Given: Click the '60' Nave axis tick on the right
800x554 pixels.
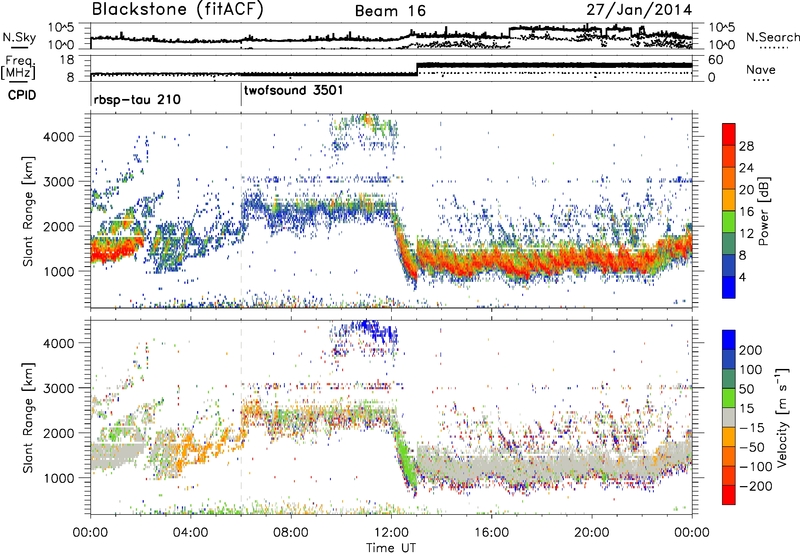Looking at the screenshot, I should (x=716, y=60).
